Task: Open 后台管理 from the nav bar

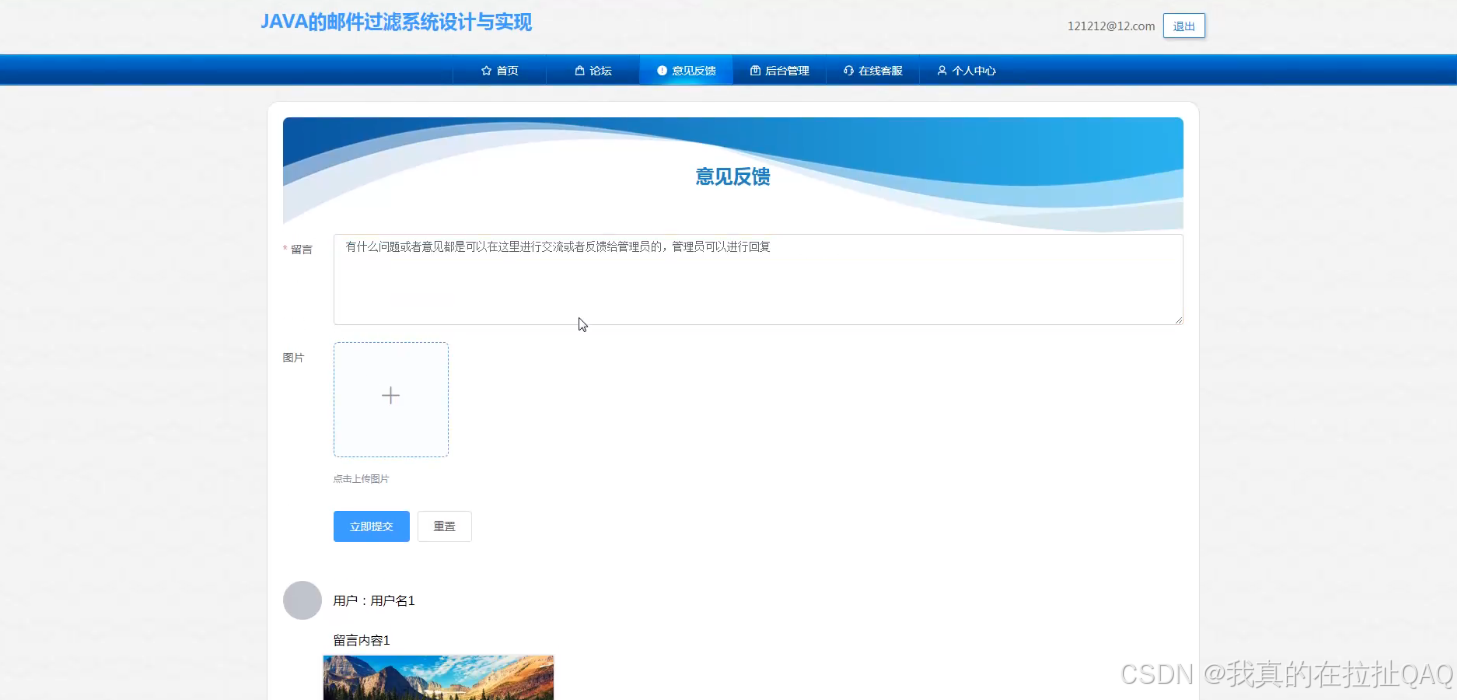Action: pos(779,71)
